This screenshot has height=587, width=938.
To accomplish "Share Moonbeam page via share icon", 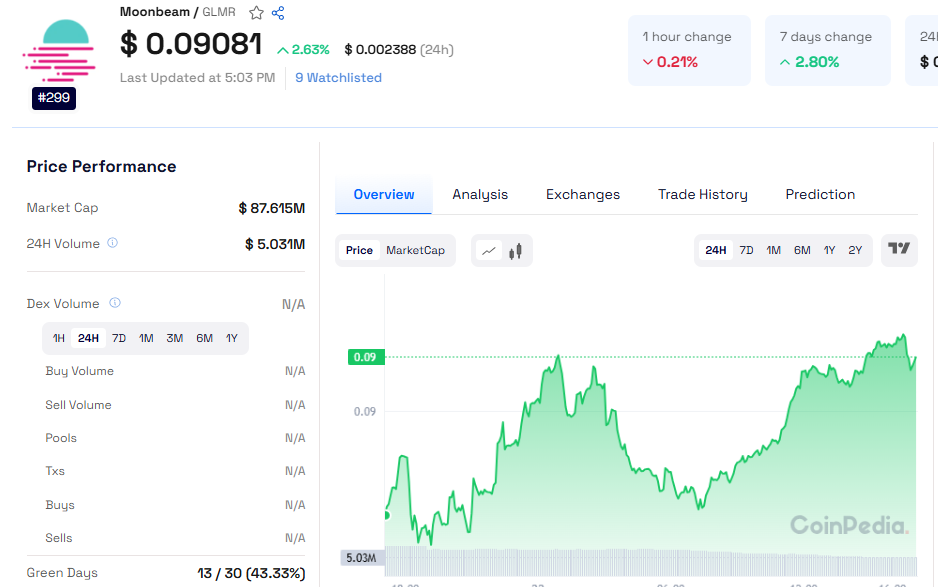I will (x=278, y=13).
